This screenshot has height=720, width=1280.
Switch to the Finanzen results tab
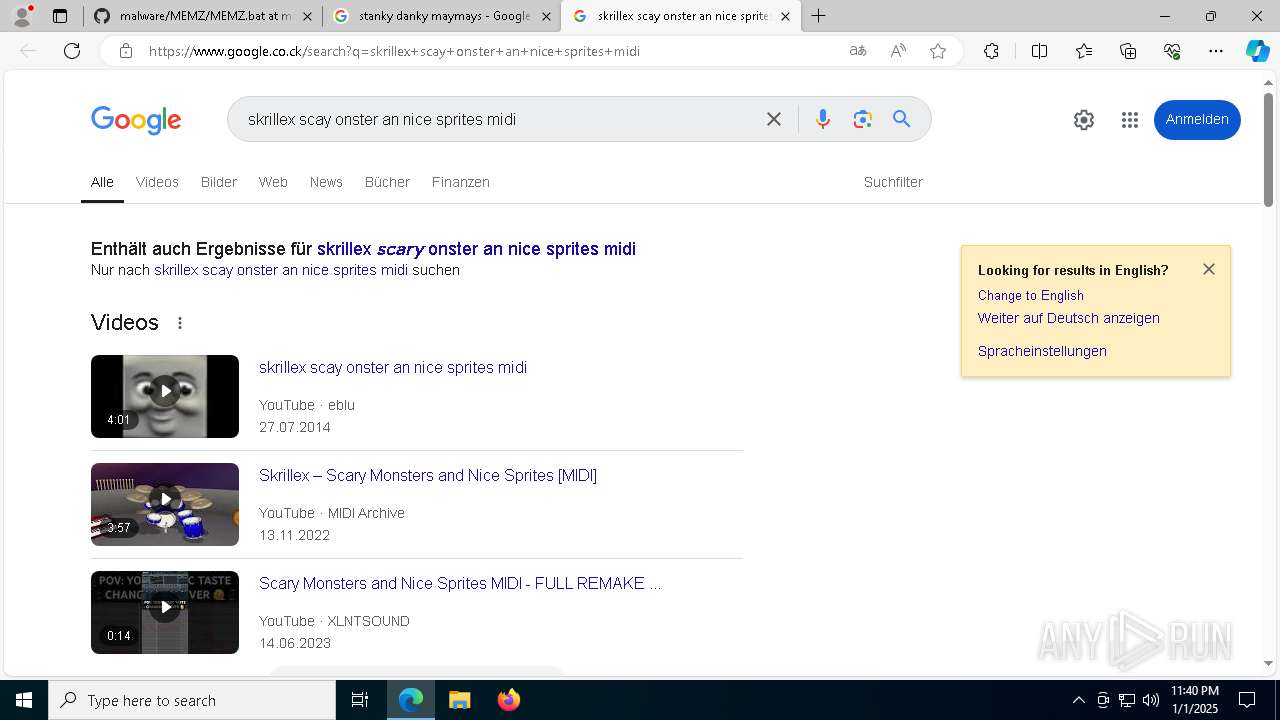(461, 182)
